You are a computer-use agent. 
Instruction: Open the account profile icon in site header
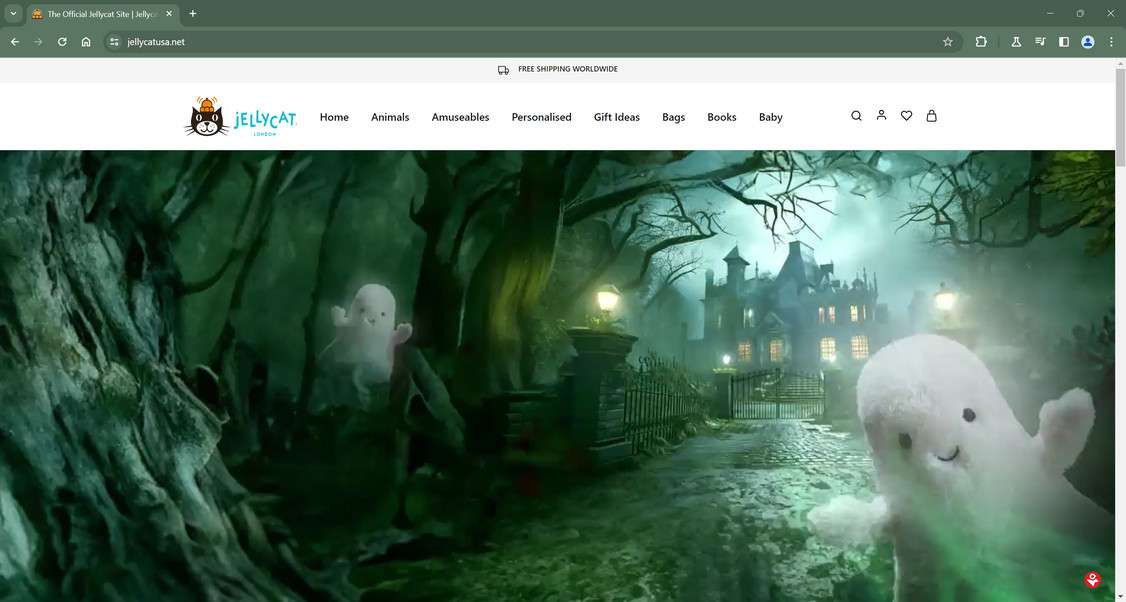[881, 115]
